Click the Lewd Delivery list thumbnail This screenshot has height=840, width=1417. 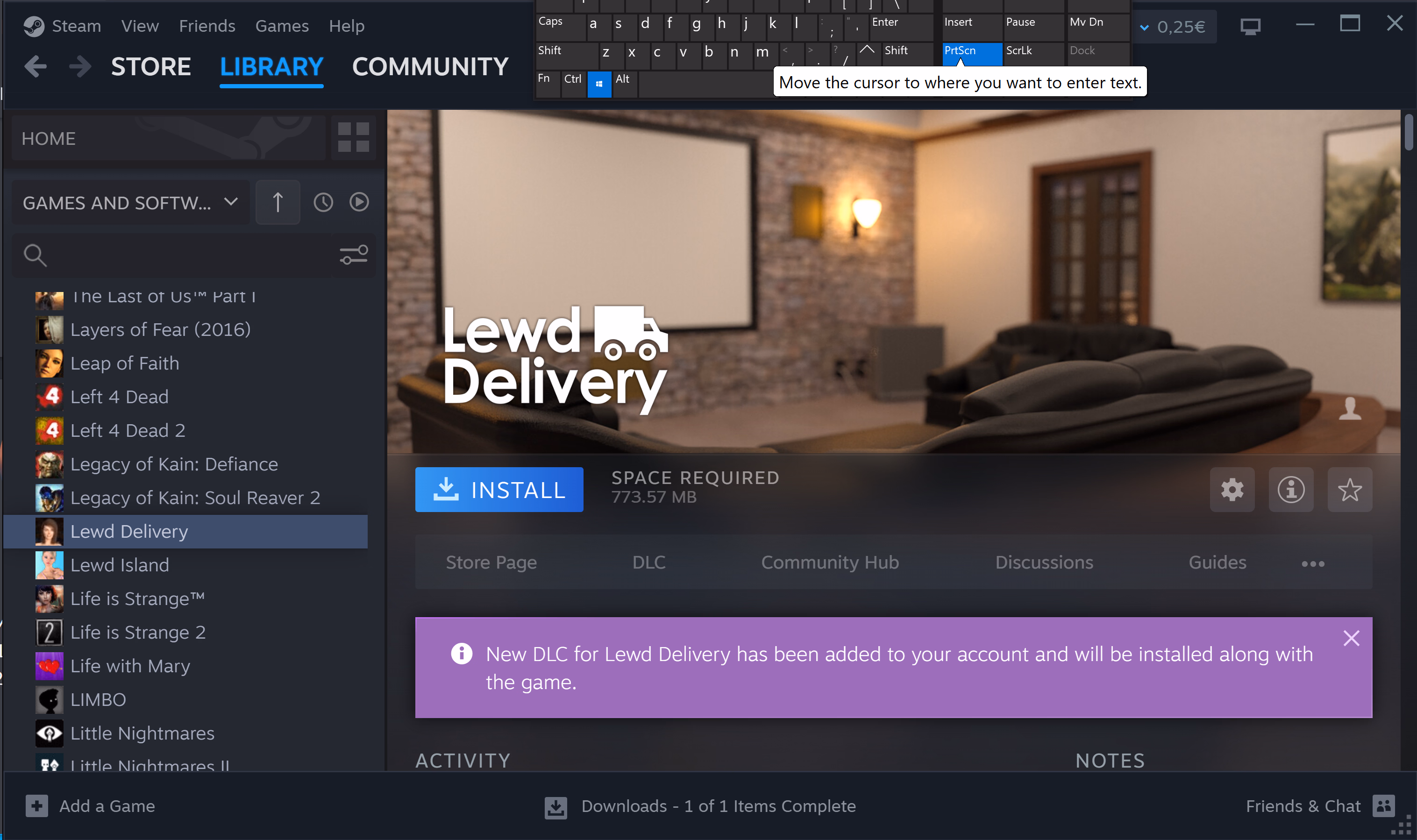click(49, 532)
